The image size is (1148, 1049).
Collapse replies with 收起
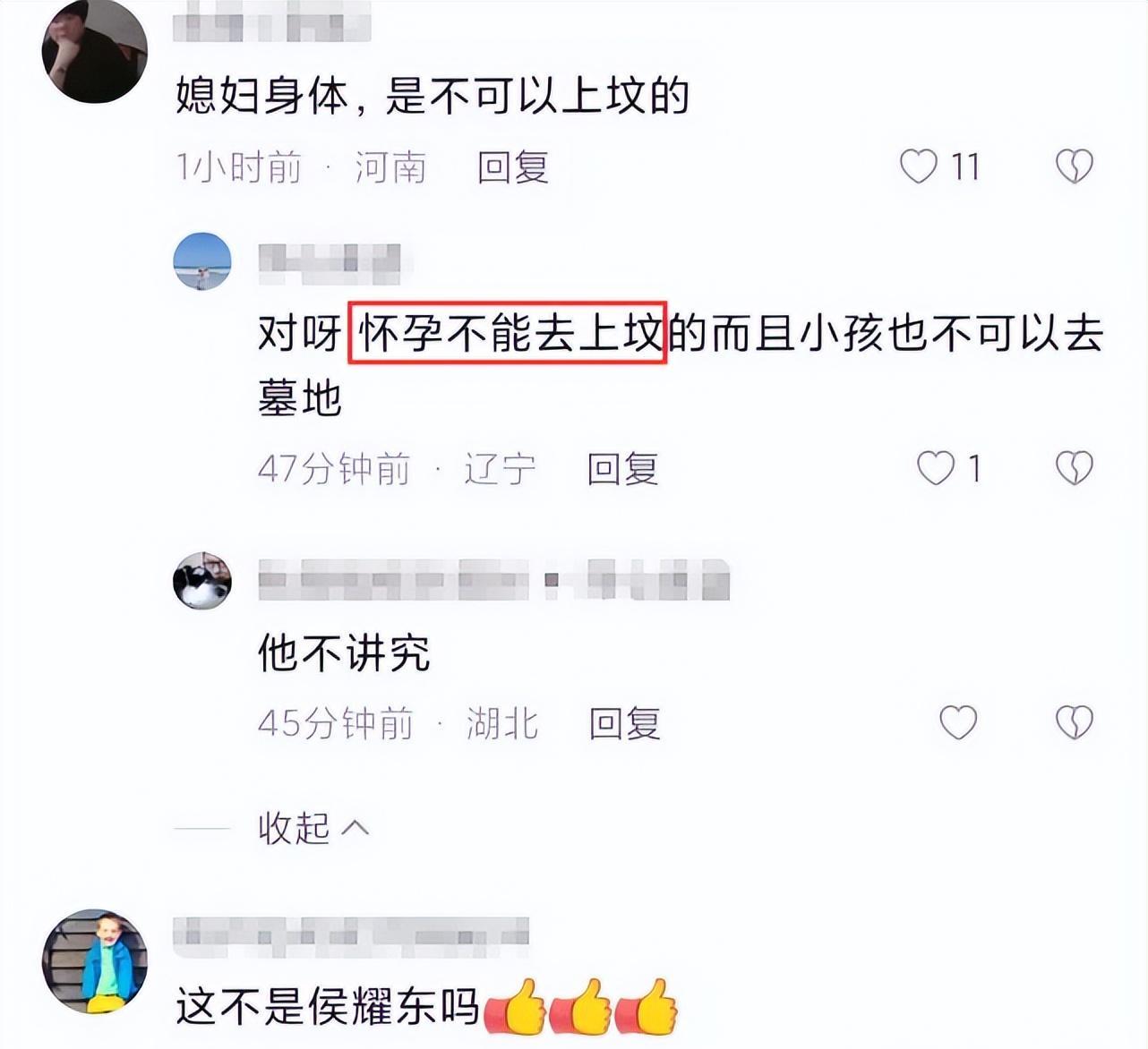[x=294, y=828]
